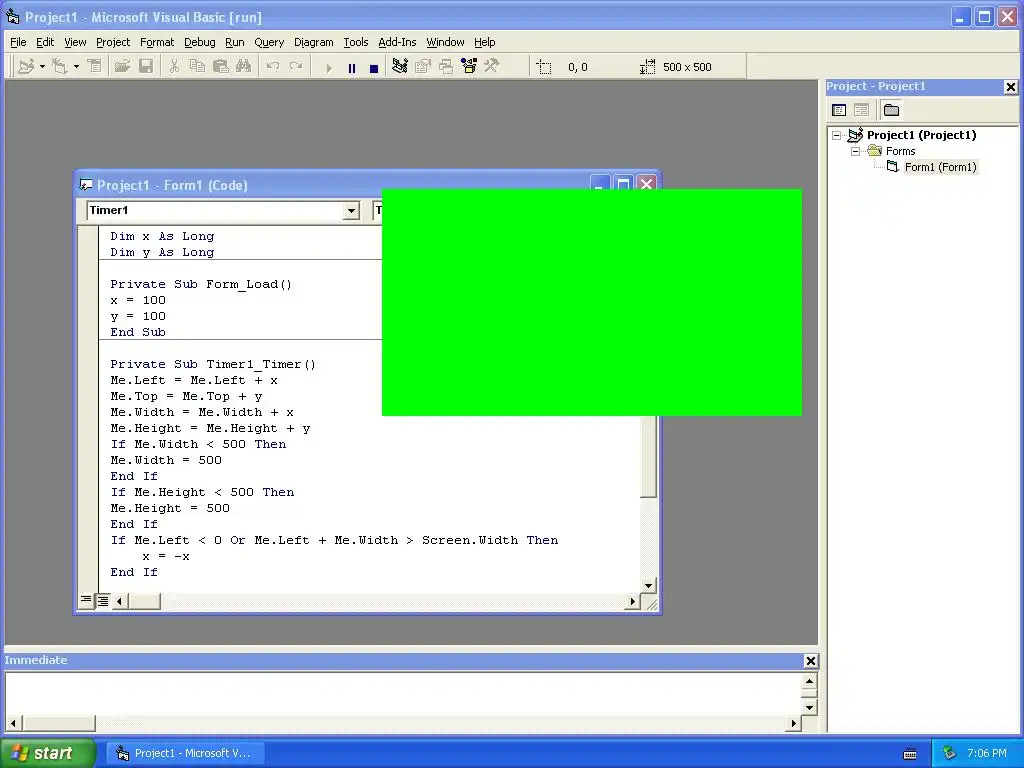Click the Cut scissors icon
The width and height of the screenshot is (1024, 768).
coord(174,67)
